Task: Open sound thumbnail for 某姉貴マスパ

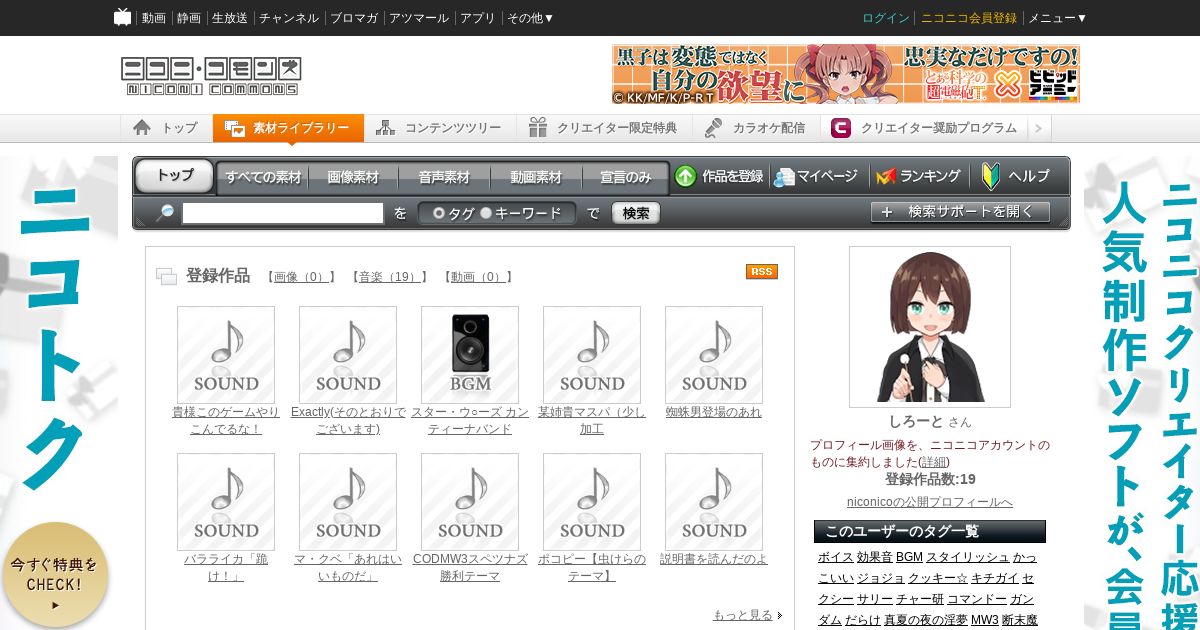Action: (x=592, y=355)
